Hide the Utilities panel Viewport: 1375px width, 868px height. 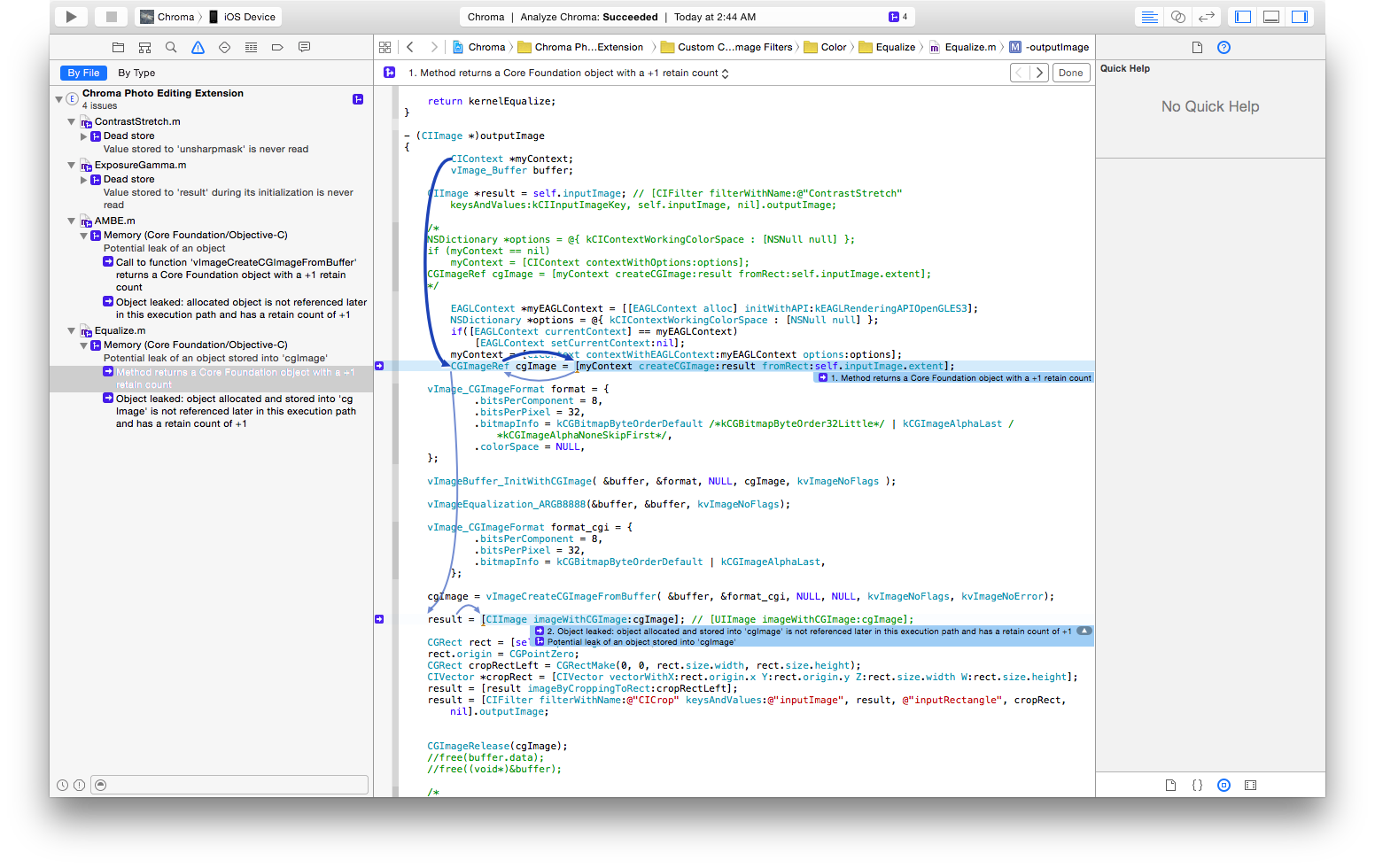pyautogui.click(x=1300, y=17)
